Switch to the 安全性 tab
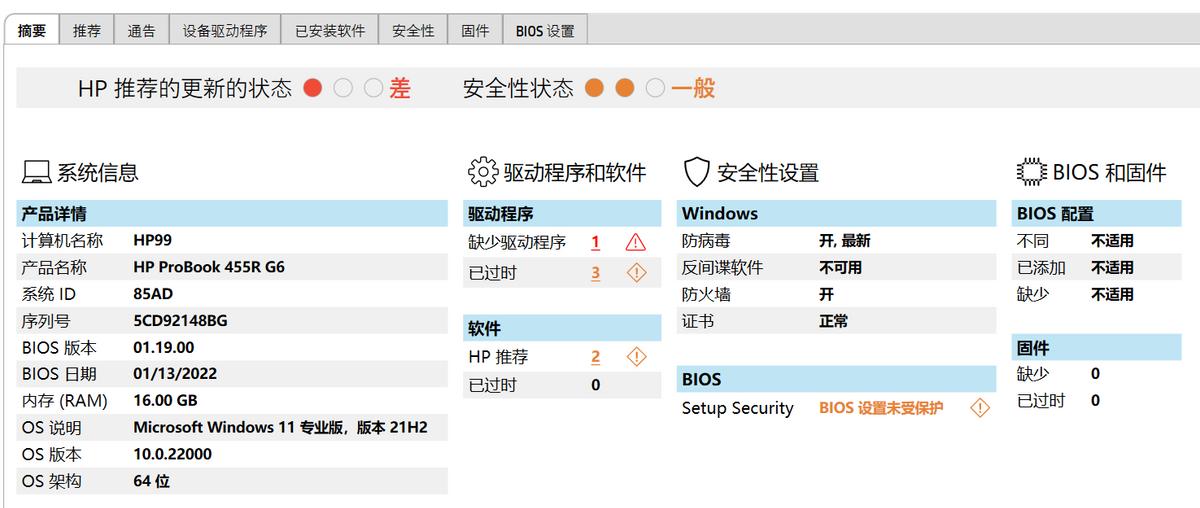1200x508 pixels. 413,31
